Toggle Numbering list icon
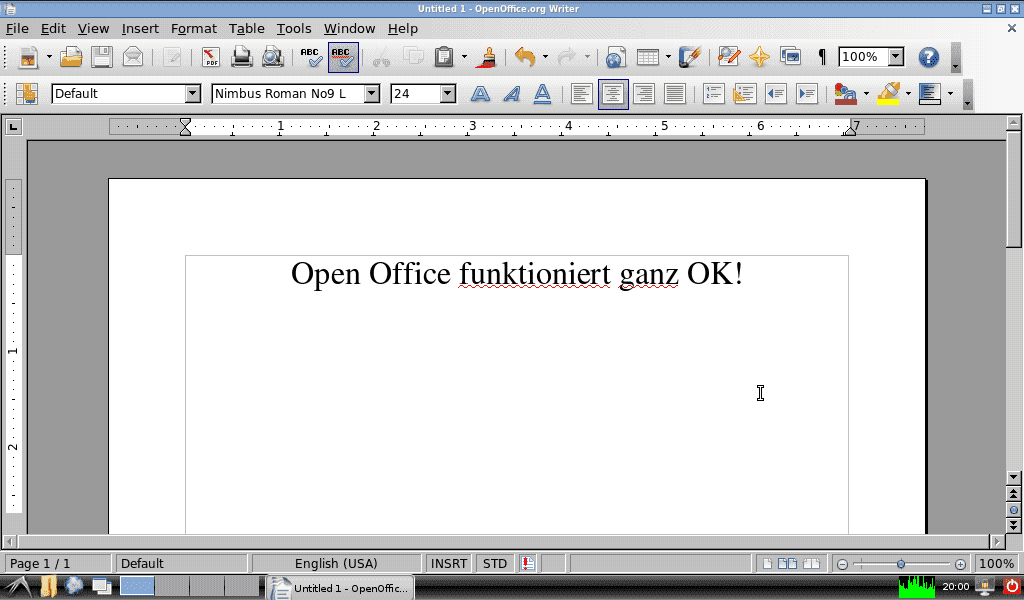 point(714,94)
